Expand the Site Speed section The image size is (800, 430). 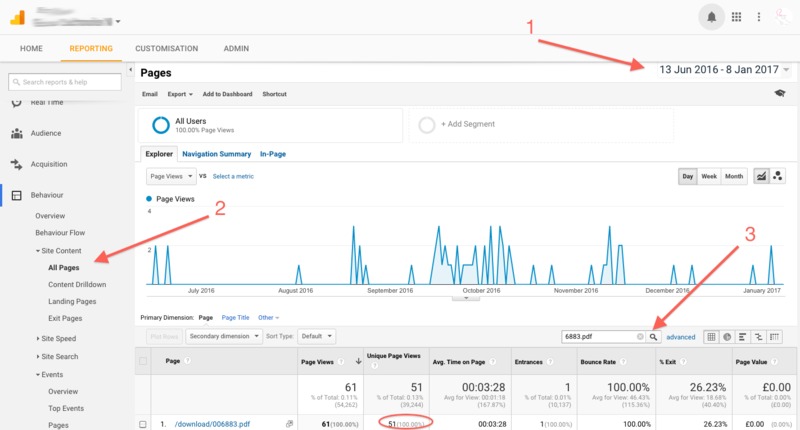59,339
